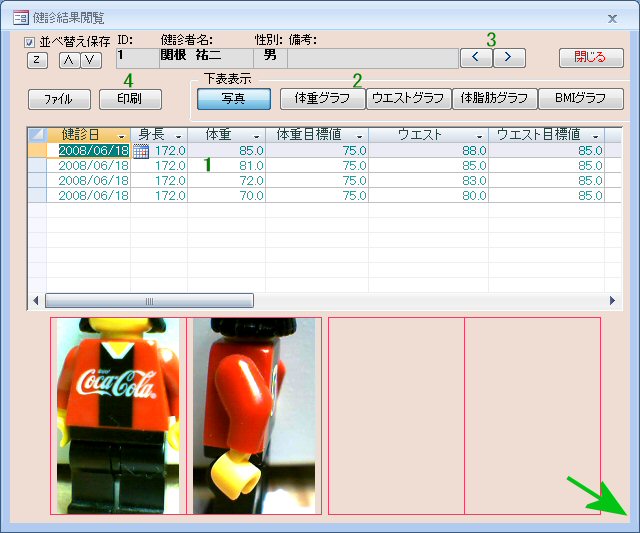Image resolution: width=640 pixels, height=533 pixels.
Task: Click the 88.0 waist cell
Action: pos(429,151)
